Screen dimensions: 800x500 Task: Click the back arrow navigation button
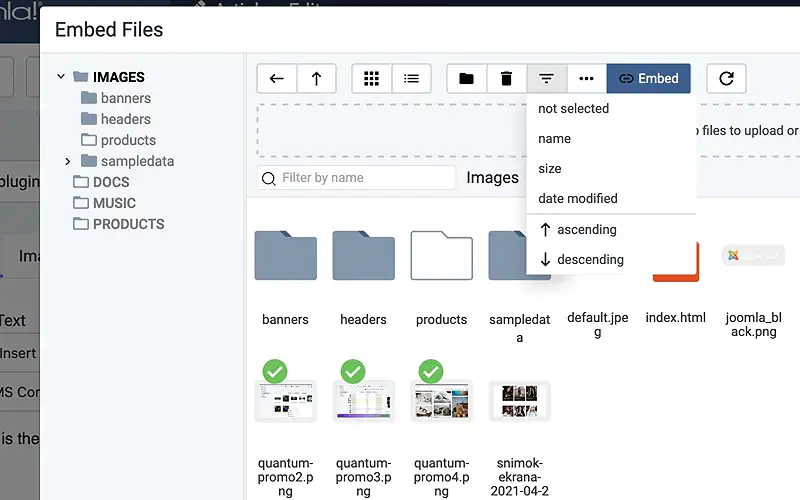(x=277, y=79)
